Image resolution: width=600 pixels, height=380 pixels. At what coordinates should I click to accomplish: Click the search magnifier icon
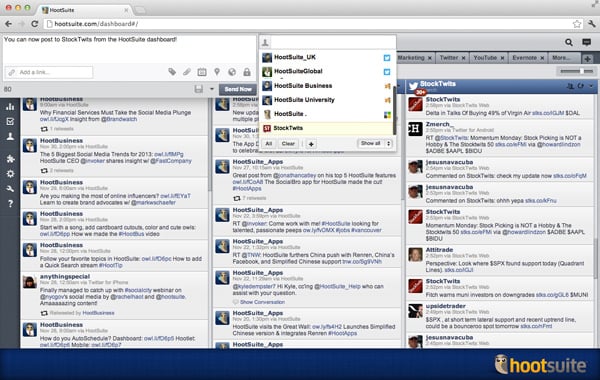(x=569, y=42)
